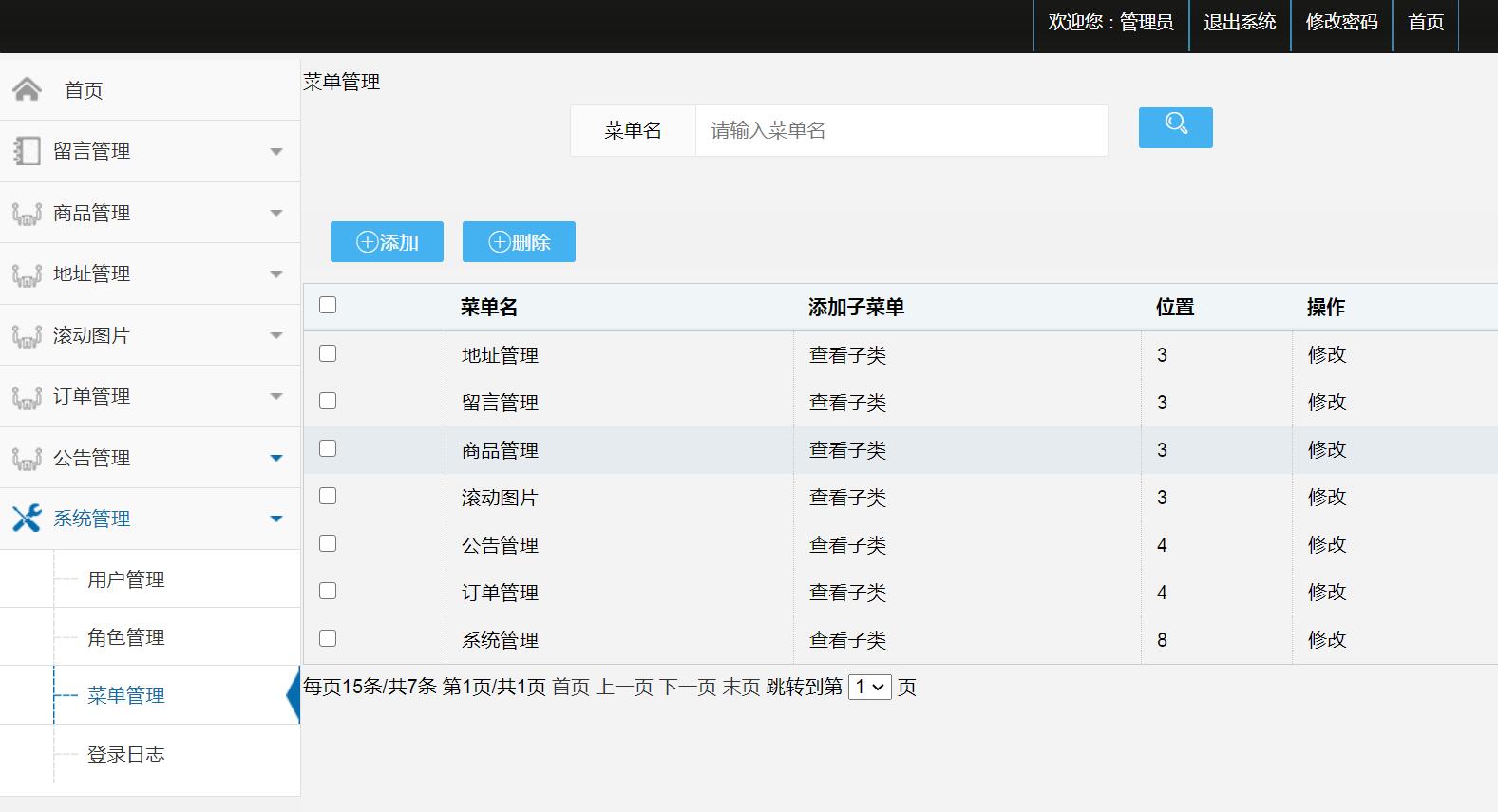
Task: Tick the checkbox for the 滚动图片 row
Action: click(328, 496)
